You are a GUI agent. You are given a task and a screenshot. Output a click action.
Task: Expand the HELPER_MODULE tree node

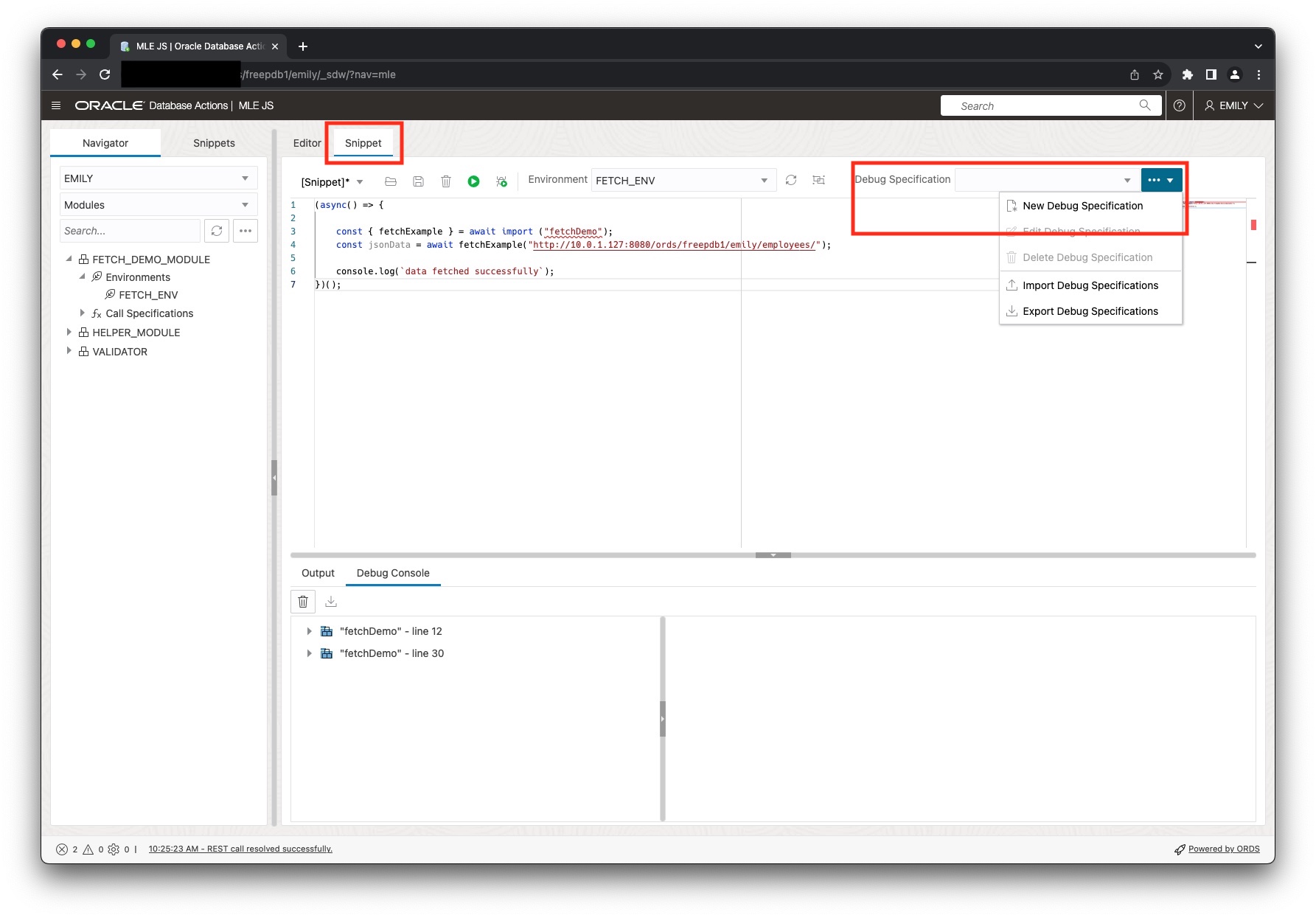tap(69, 332)
